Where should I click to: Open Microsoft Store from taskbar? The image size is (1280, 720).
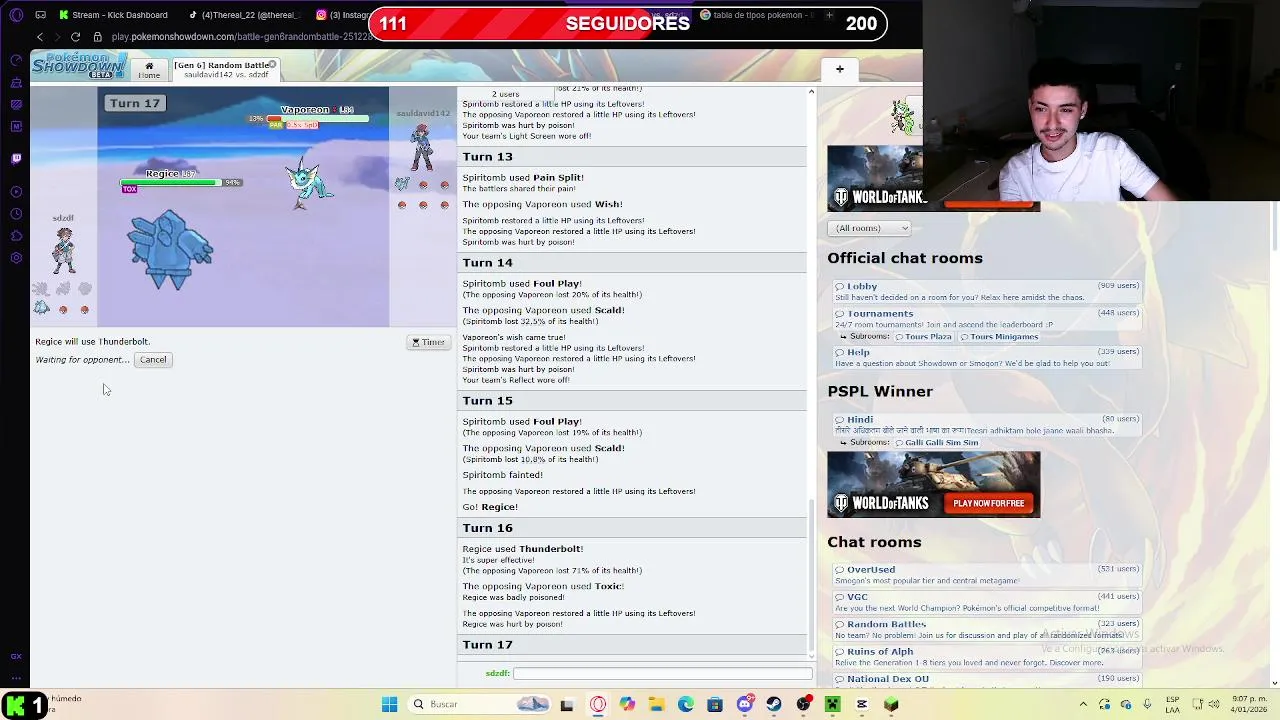(714, 704)
